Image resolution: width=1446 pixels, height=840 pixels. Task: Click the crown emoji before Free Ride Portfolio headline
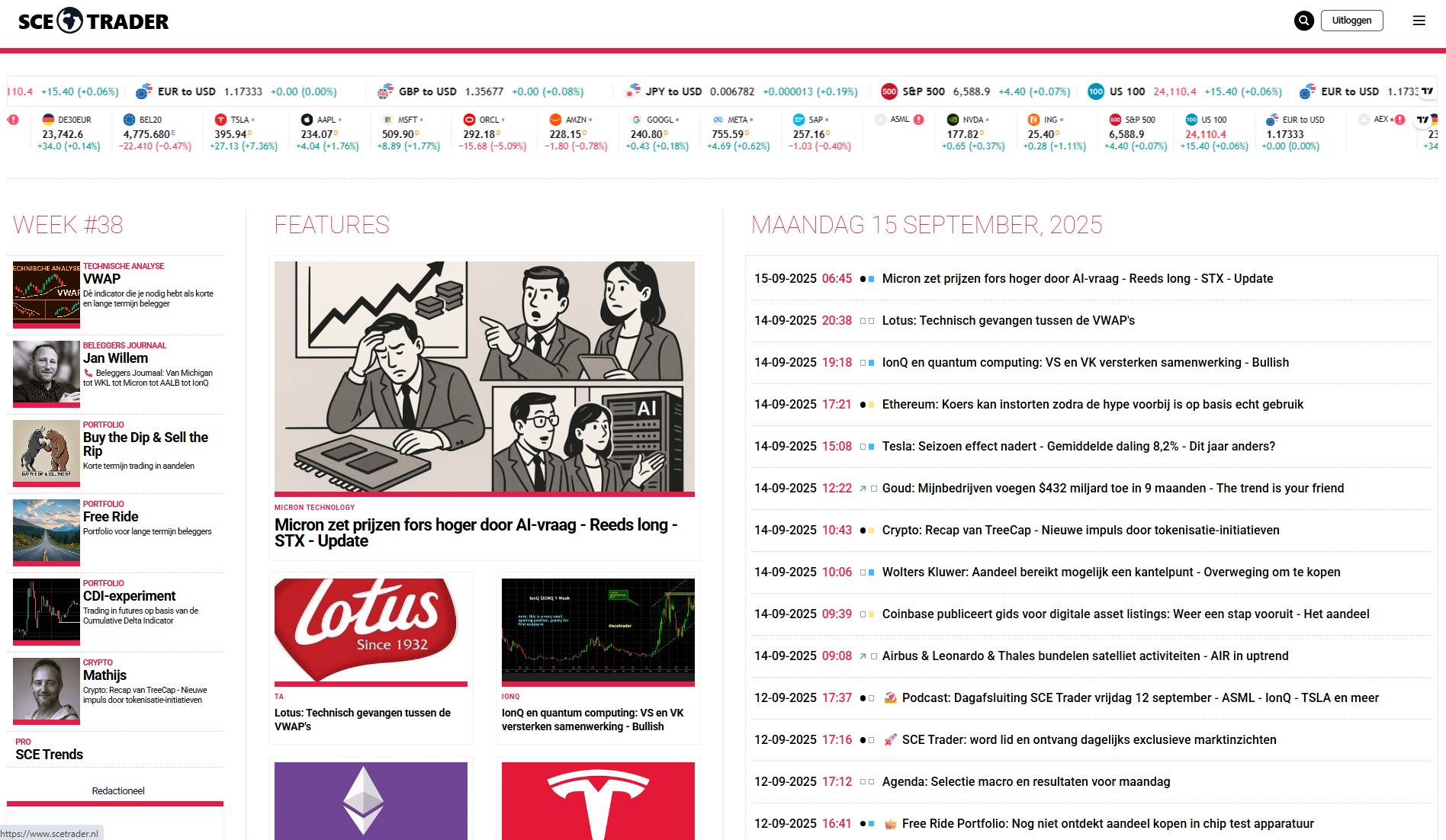click(x=890, y=824)
